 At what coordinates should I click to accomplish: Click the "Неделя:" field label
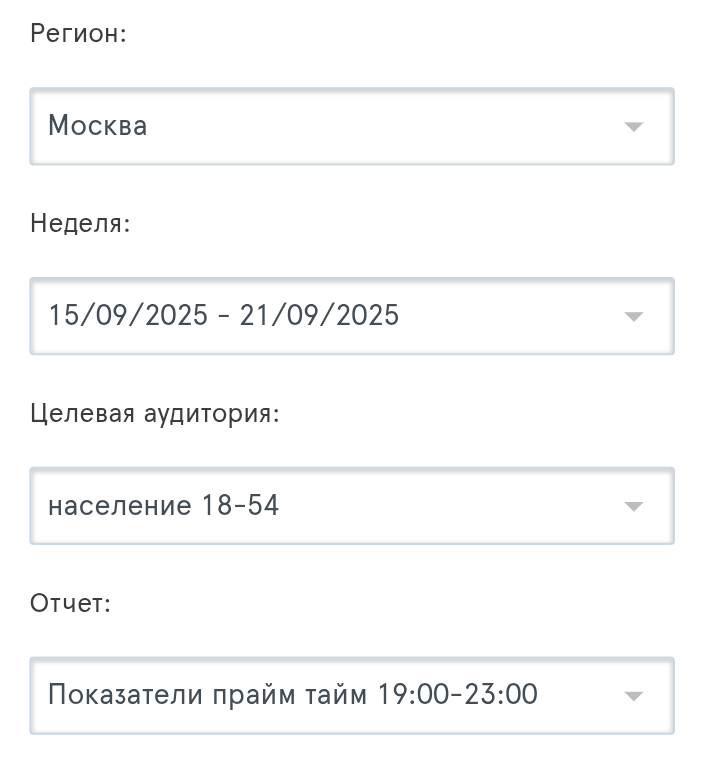81,223
